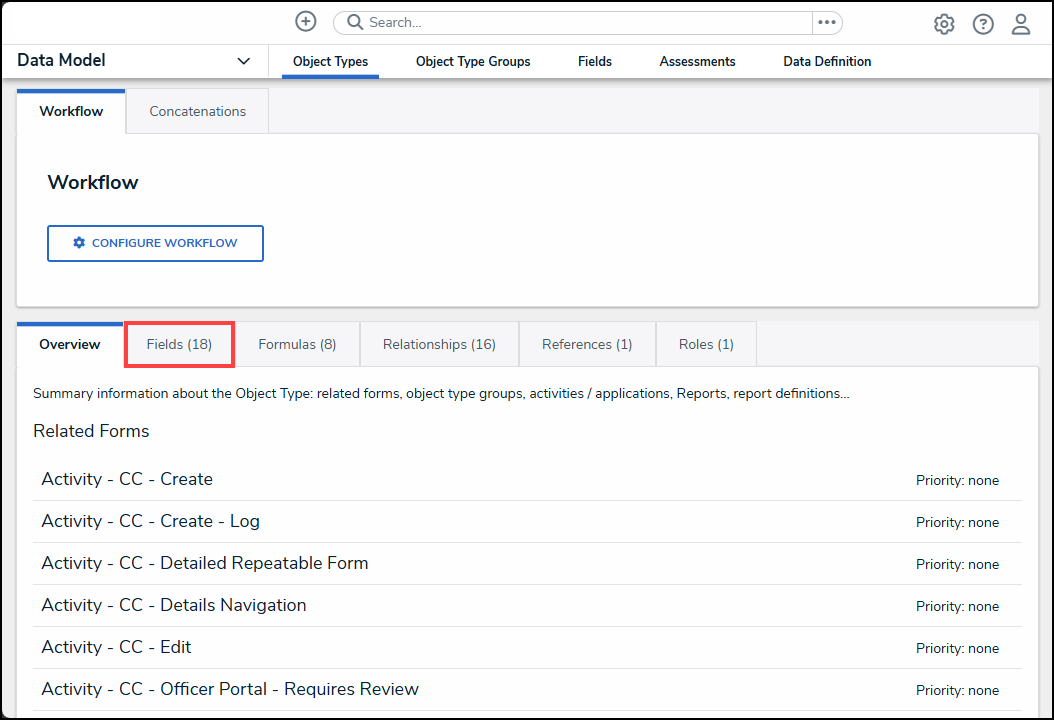This screenshot has width=1054, height=720.
Task: Open the search options ellipsis menu
Action: pos(827,23)
